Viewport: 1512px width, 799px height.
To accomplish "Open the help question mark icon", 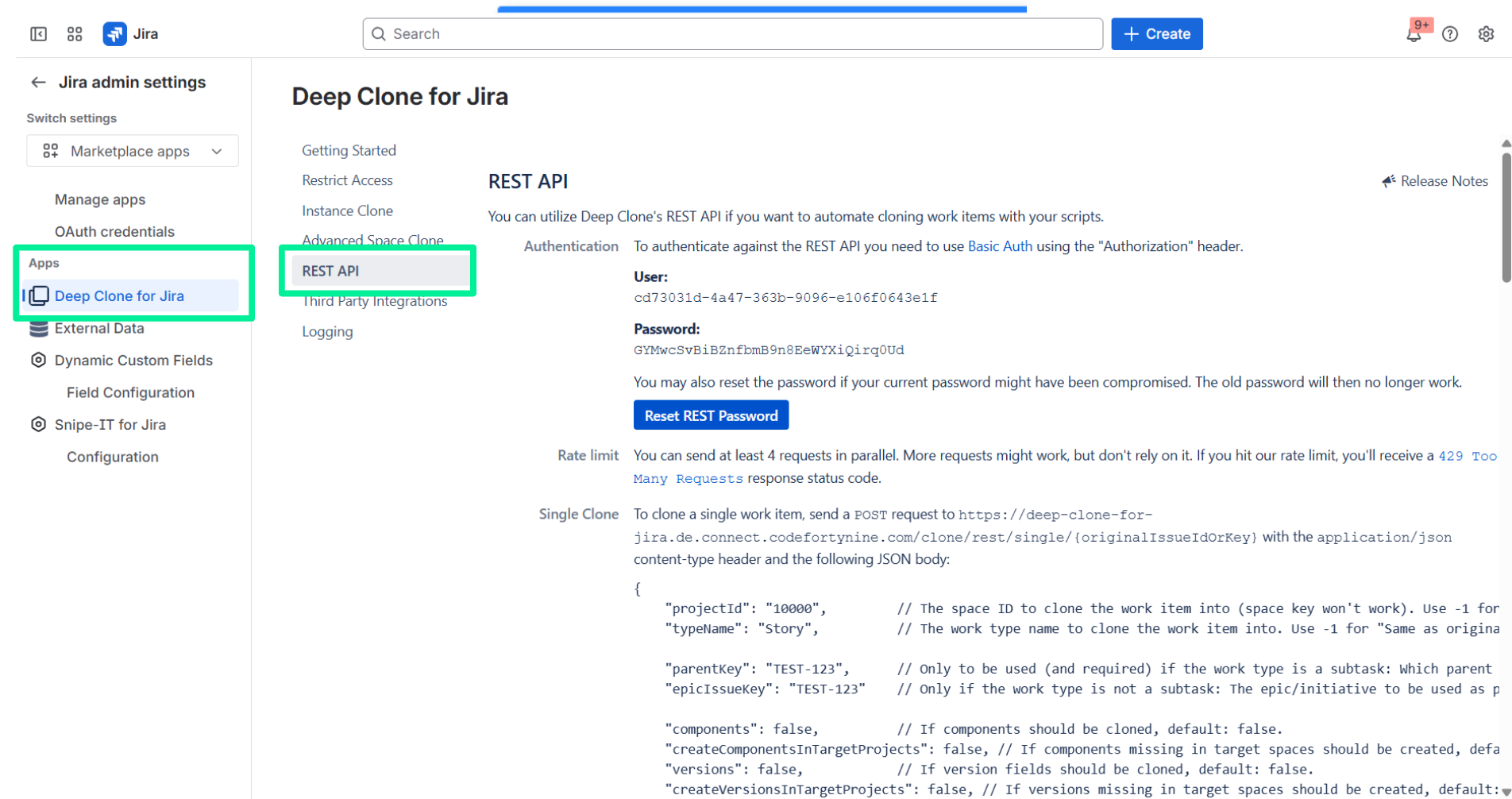I will tap(1450, 34).
